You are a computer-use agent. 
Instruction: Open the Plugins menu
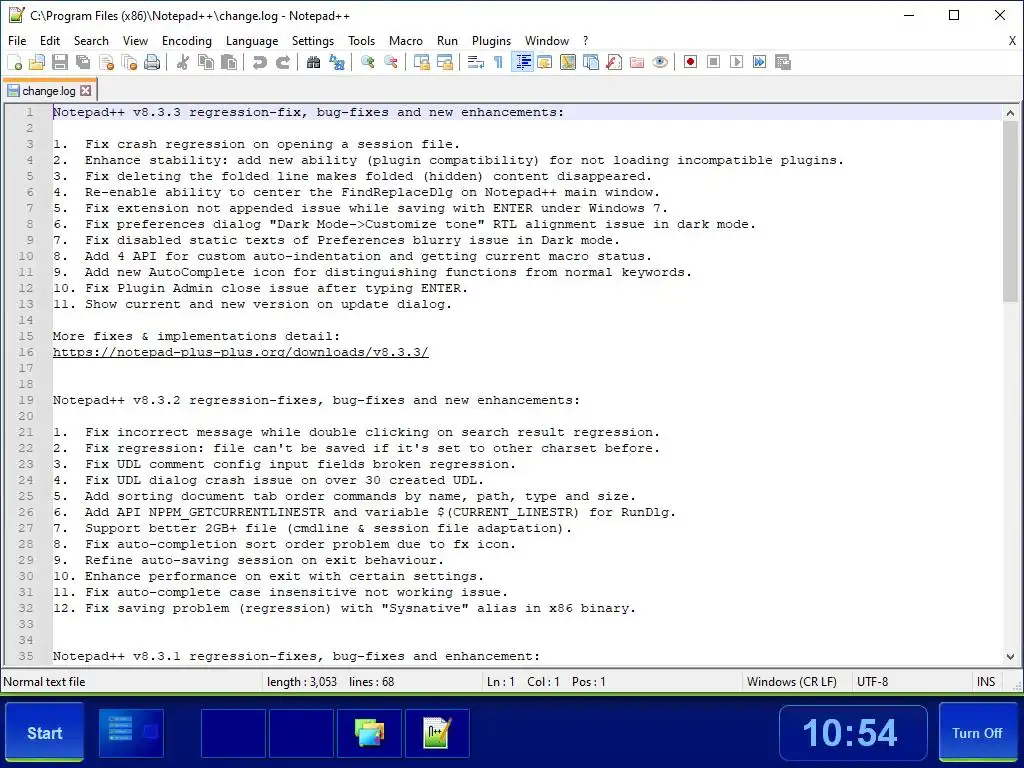point(491,40)
